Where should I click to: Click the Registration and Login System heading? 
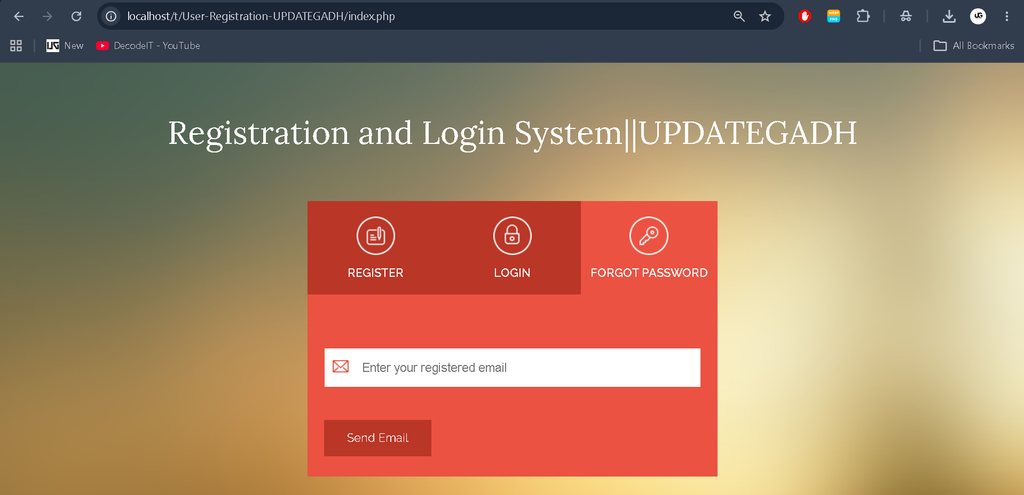[x=512, y=134]
